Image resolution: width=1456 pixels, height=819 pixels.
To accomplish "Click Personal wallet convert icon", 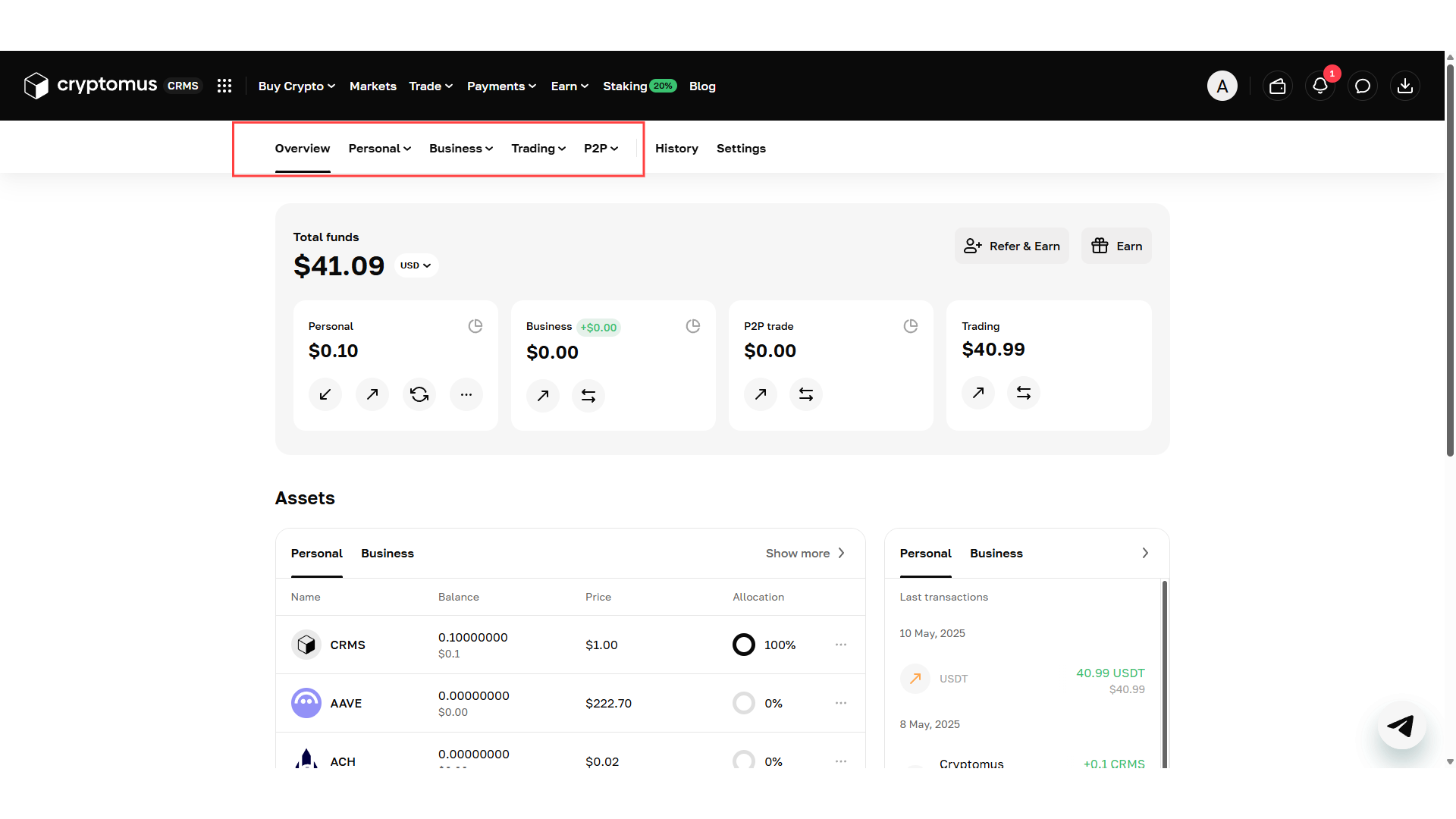I will [419, 394].
